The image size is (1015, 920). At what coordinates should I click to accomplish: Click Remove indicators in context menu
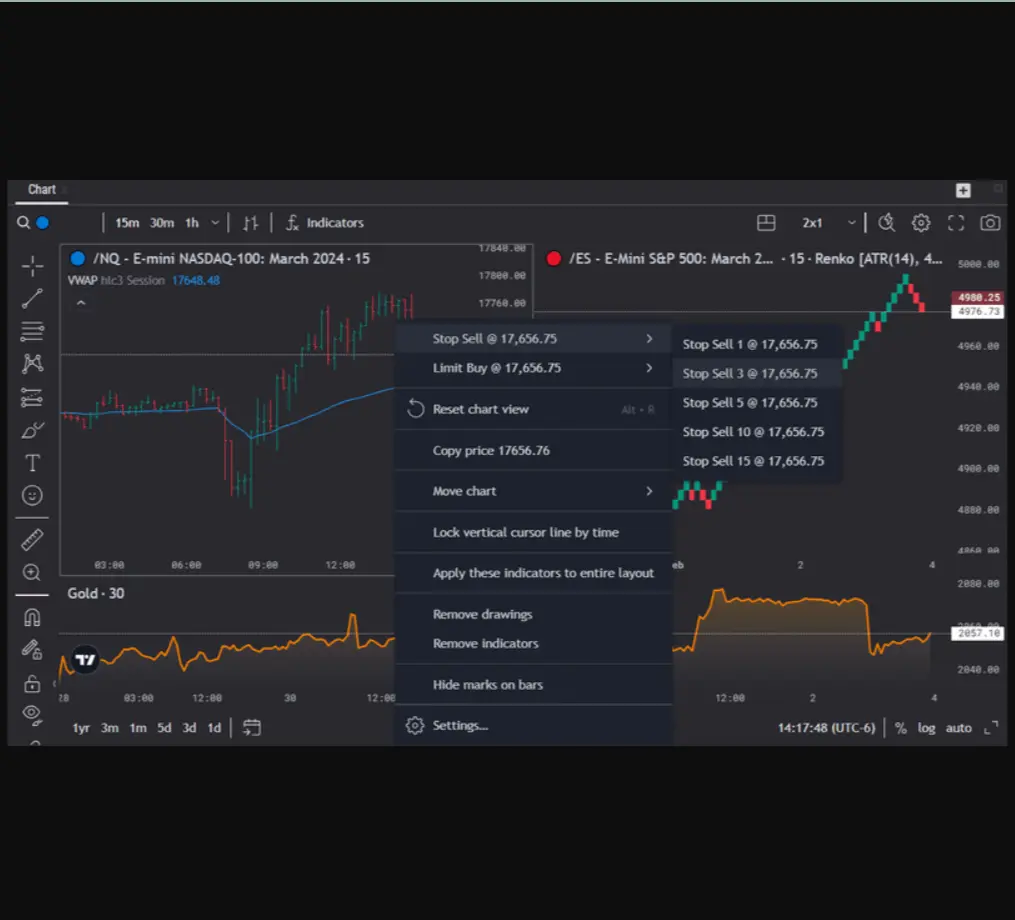point(485,643)
